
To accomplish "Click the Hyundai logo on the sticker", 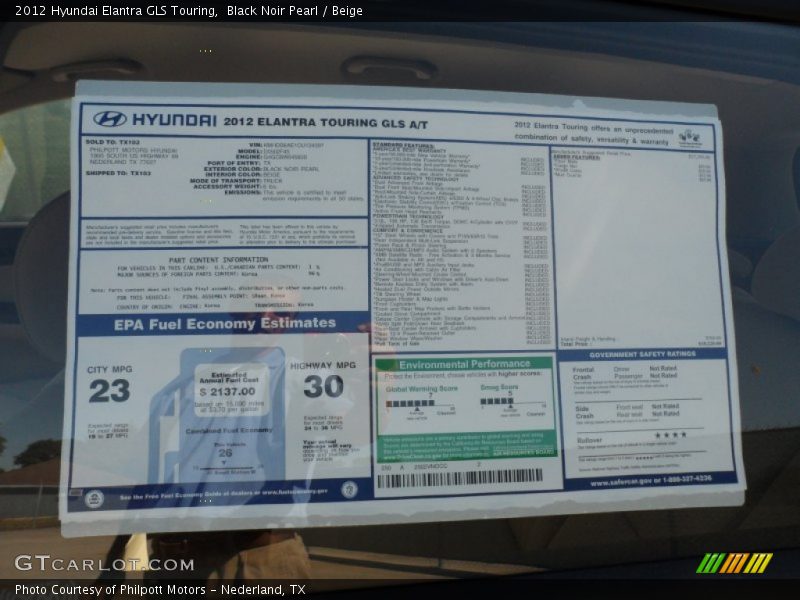I will 110,119.
